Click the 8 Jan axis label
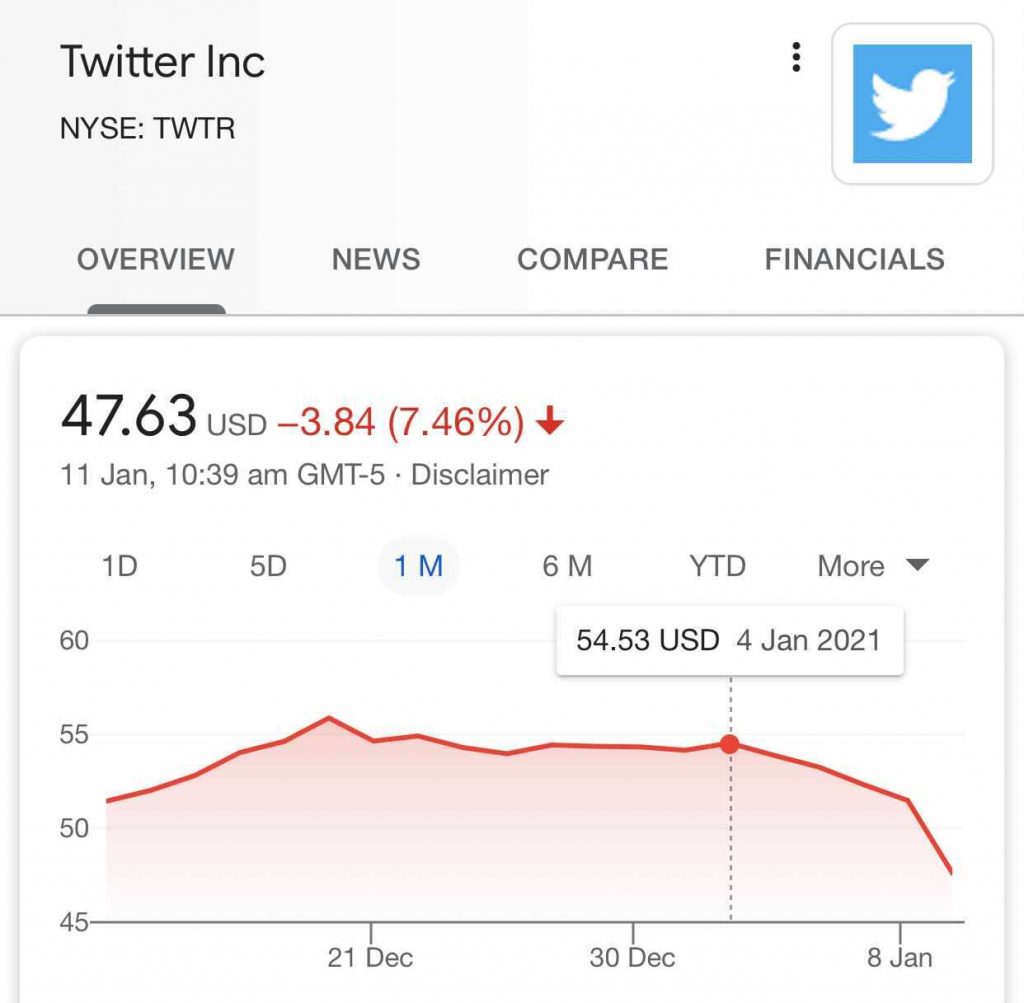 (x=902, y=956)
